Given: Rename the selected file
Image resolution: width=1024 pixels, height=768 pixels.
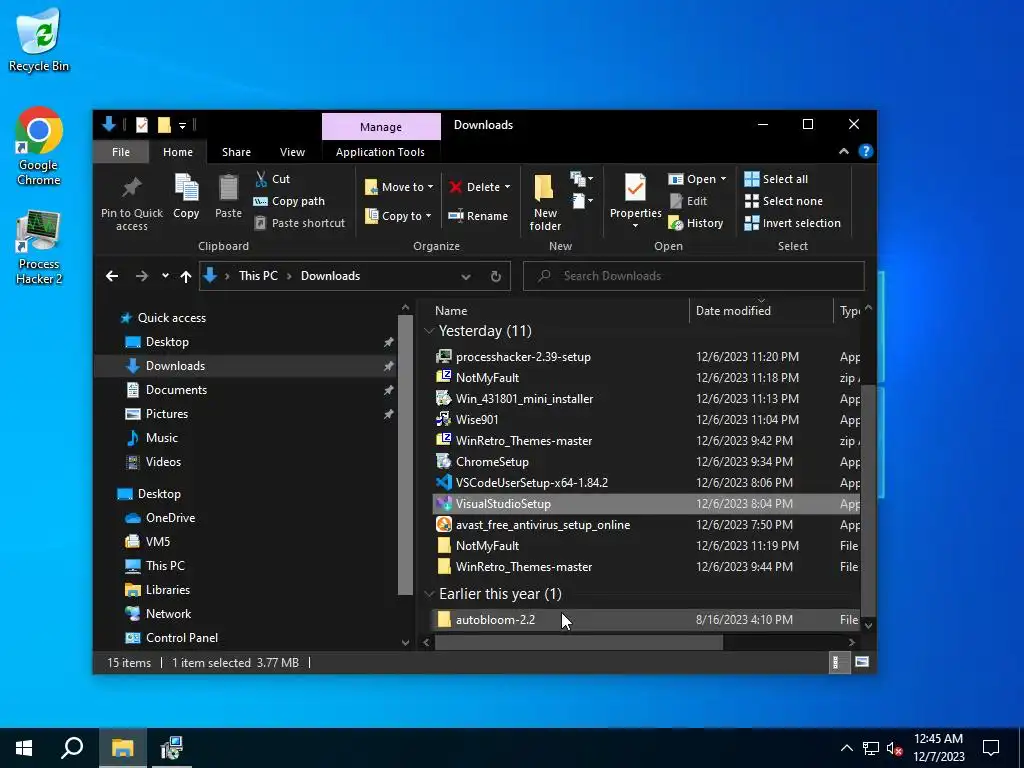Looking at the screenshot, I should (x=478, y=216).
